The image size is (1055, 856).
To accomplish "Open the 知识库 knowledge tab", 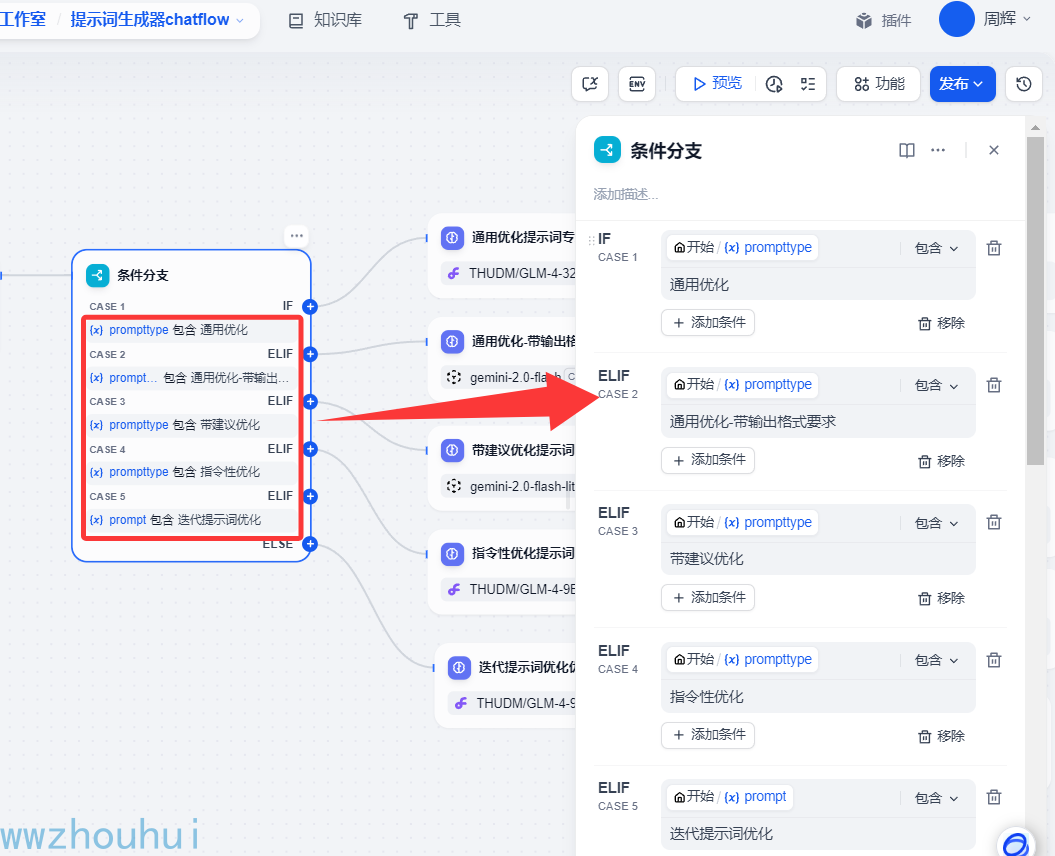I will tap(325, 20).
